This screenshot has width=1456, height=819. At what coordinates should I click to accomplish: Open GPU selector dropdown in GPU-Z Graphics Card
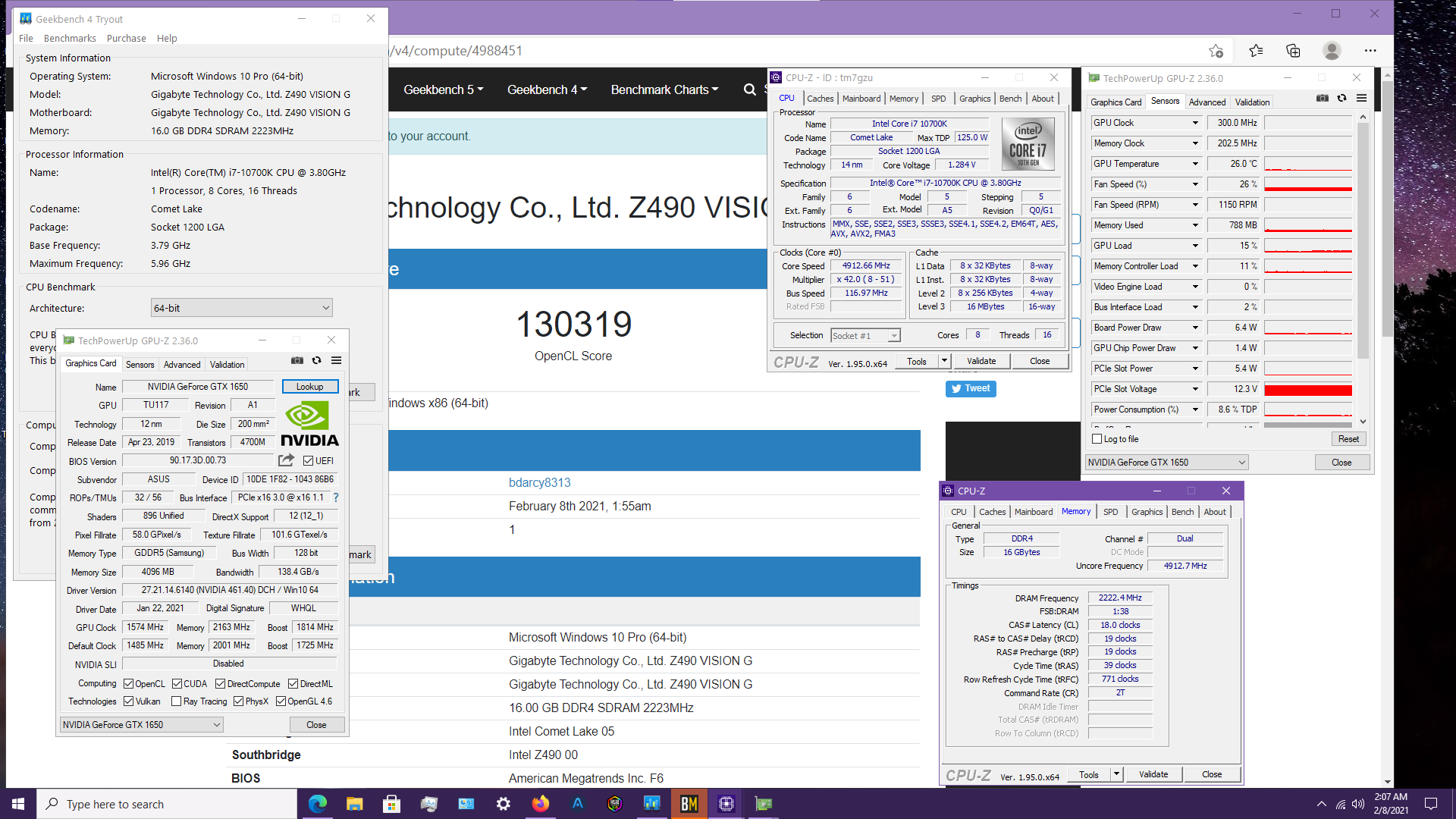pyautogui.click(x=141, y=725)
